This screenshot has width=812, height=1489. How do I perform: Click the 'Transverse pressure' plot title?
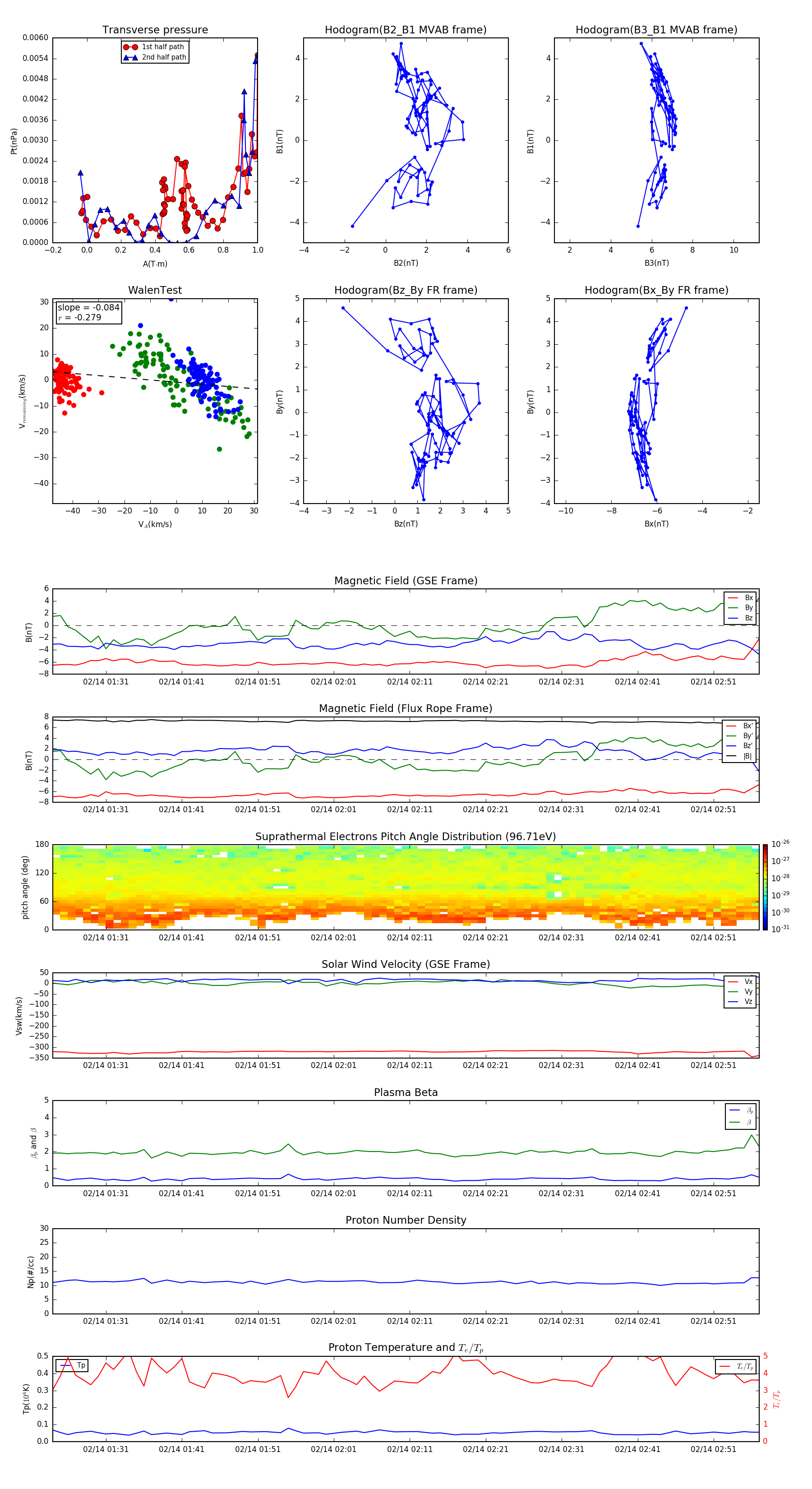point(155,29)
